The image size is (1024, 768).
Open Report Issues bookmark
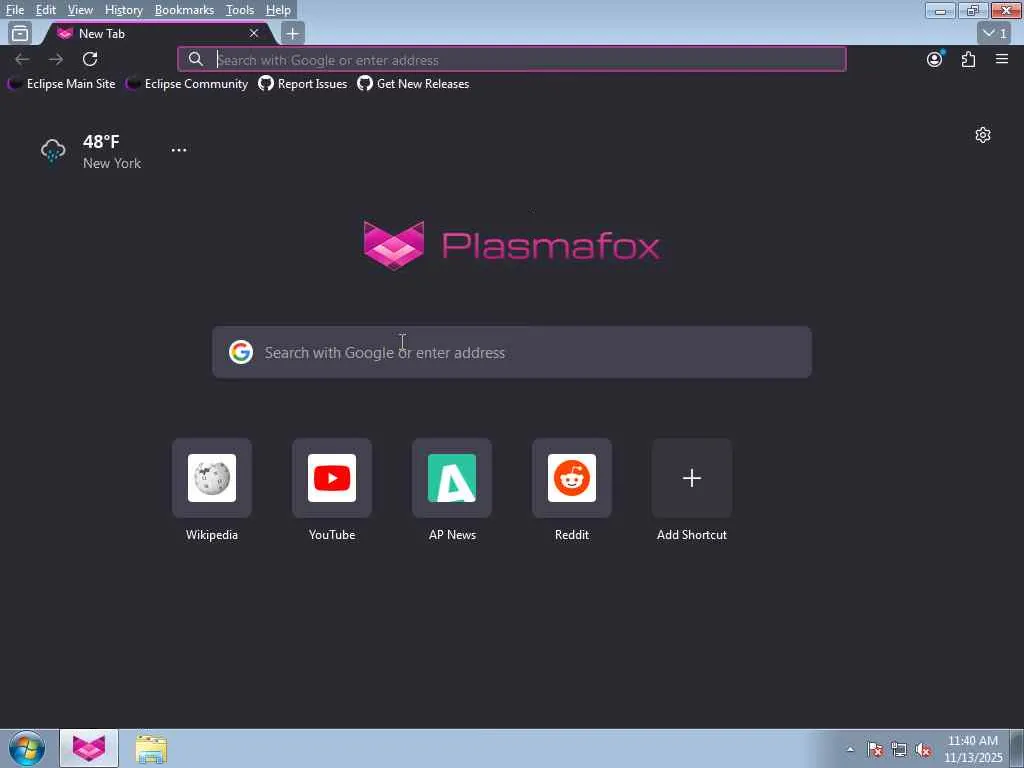tap(302, 84)
